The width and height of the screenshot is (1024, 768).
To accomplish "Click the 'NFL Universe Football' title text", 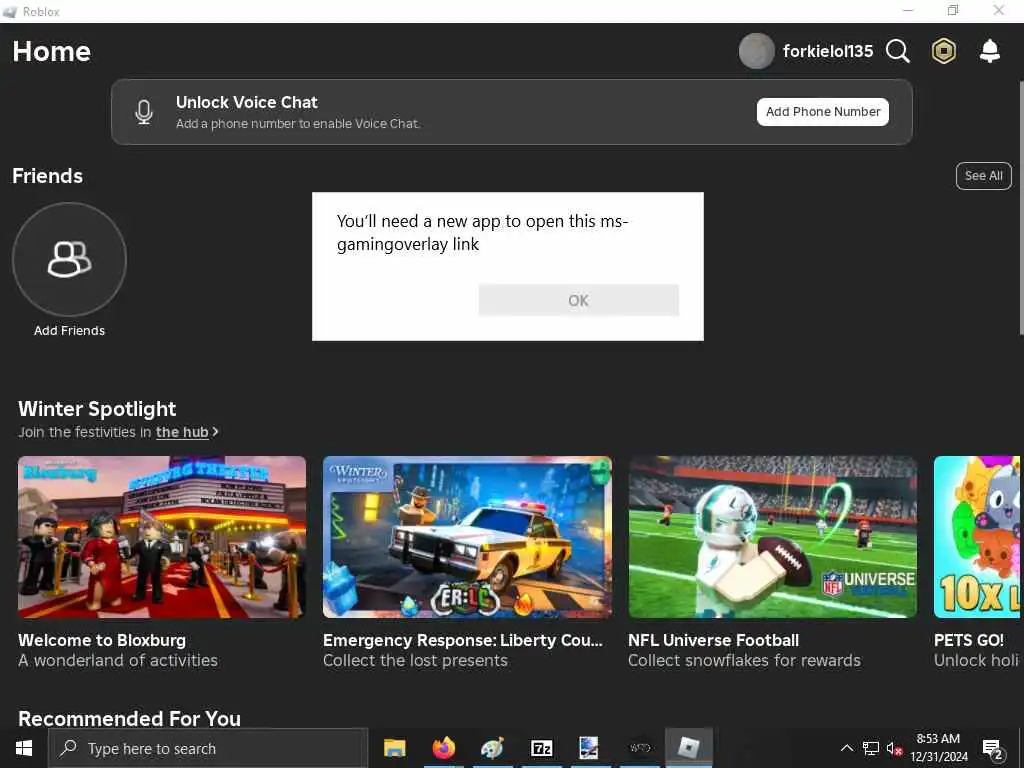I will (x=714, y=640).
